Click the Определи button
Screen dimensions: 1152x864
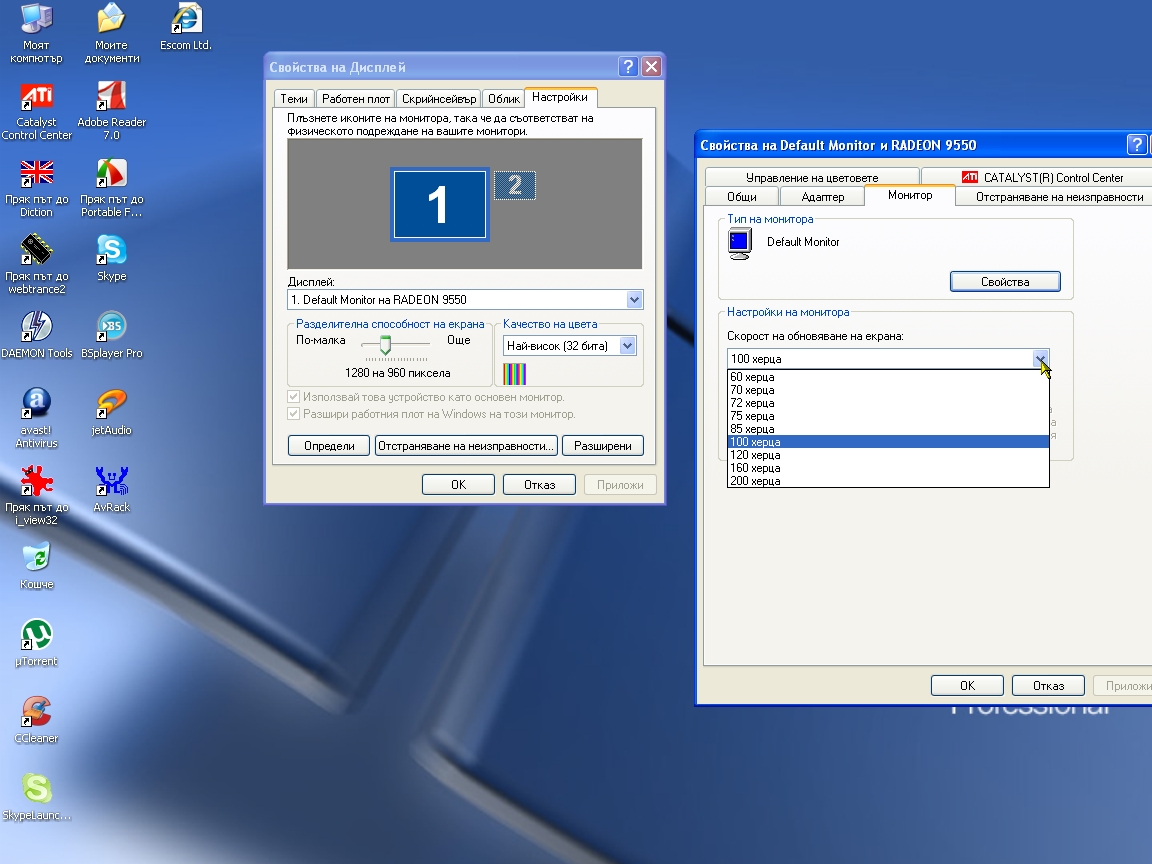coord(329,446)
